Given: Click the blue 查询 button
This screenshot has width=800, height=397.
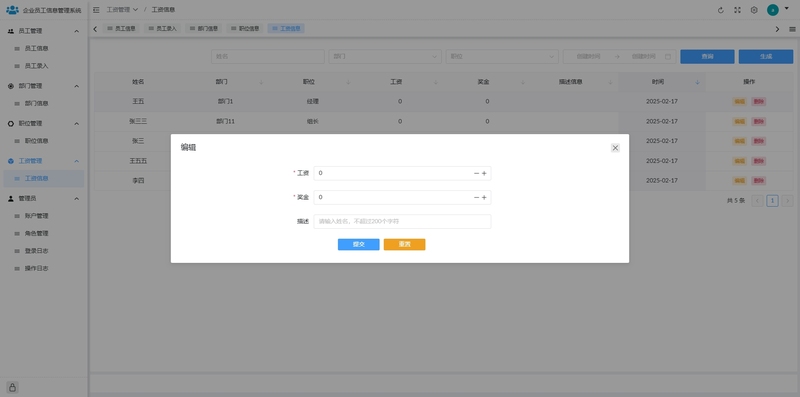Looking at the screenshot, I should click(x=707, y=57).
